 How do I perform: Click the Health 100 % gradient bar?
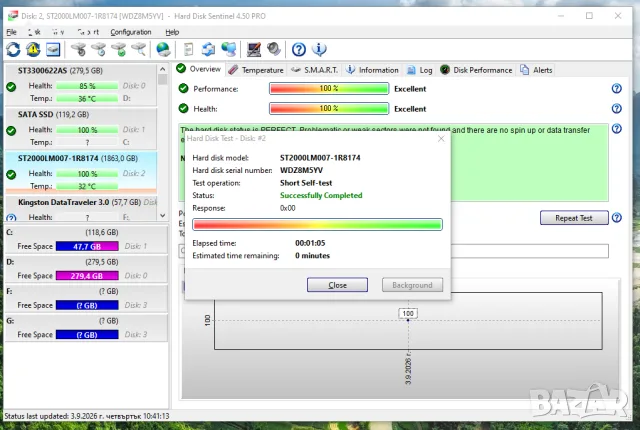pyautogui.click(x=329, y=109)
